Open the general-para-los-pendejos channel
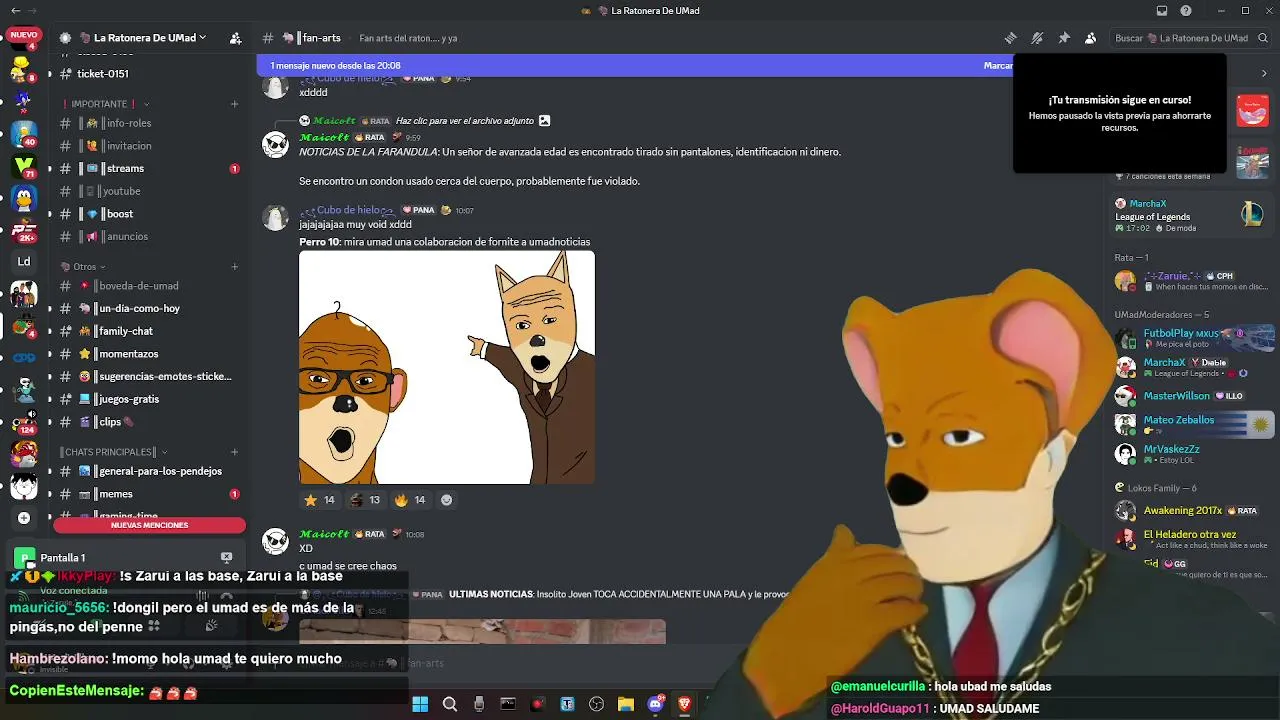The image size is (1280, 720). click(x=150, y=471)
